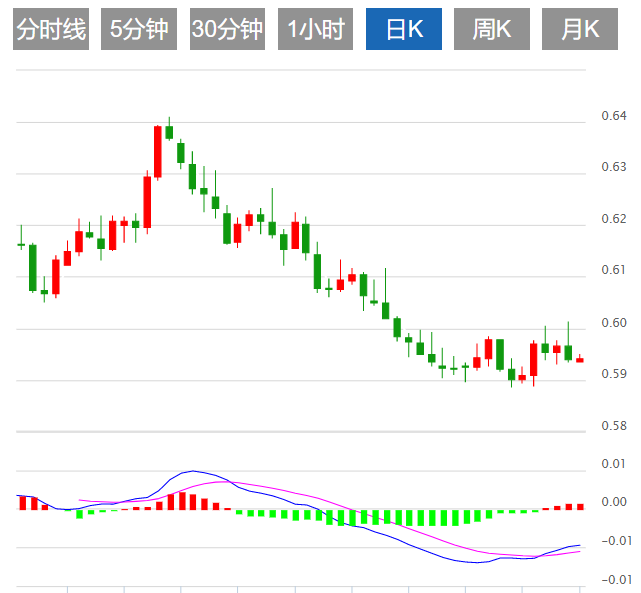This screenshot has height=593, width=641.
Task: Select the 5分钟 interval tab
Action: pyautogui.click(x=139, y=29)
